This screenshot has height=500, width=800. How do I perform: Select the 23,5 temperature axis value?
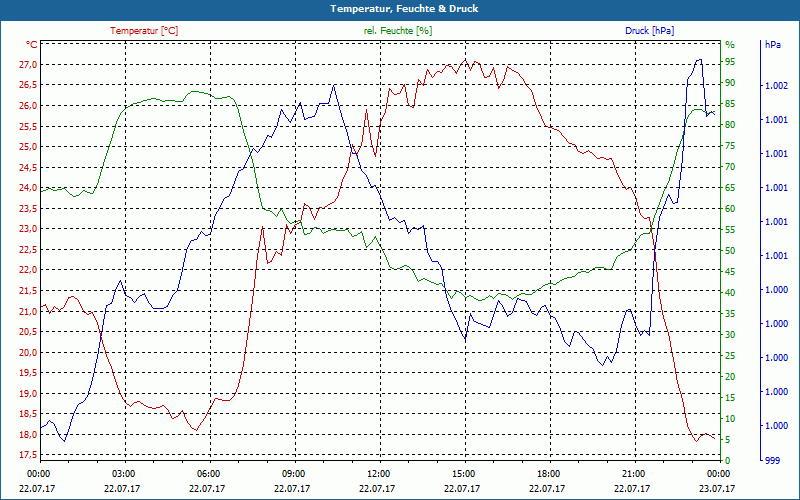[x=29, y=209]
